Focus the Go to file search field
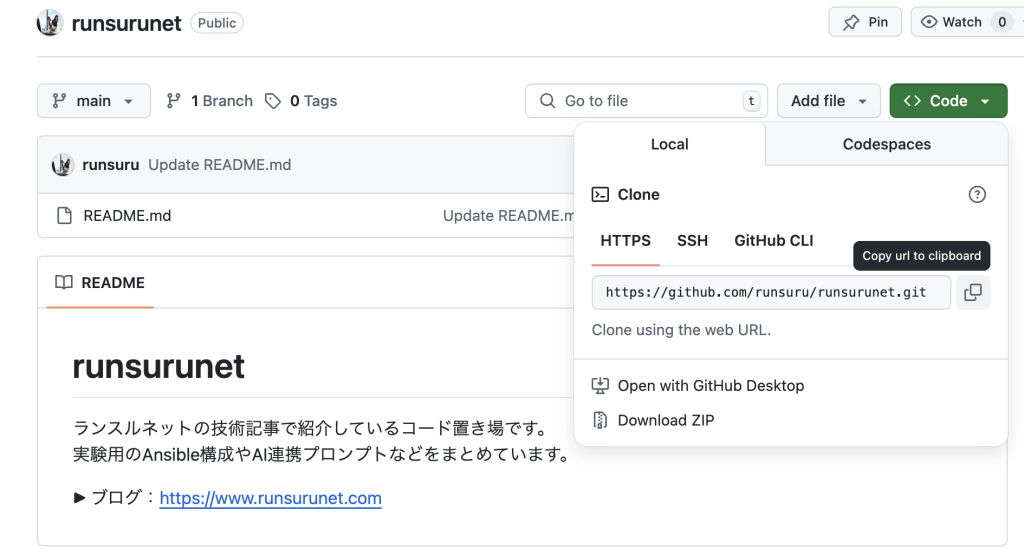This screenshot has height=549, width=1024. (647, 101)
